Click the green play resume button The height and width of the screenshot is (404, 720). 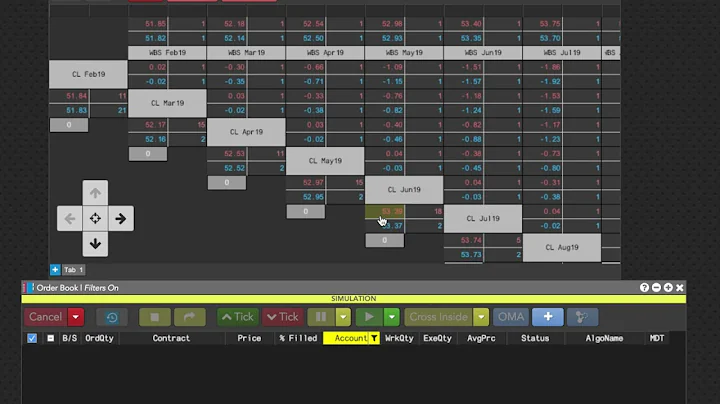pos(369,317)
